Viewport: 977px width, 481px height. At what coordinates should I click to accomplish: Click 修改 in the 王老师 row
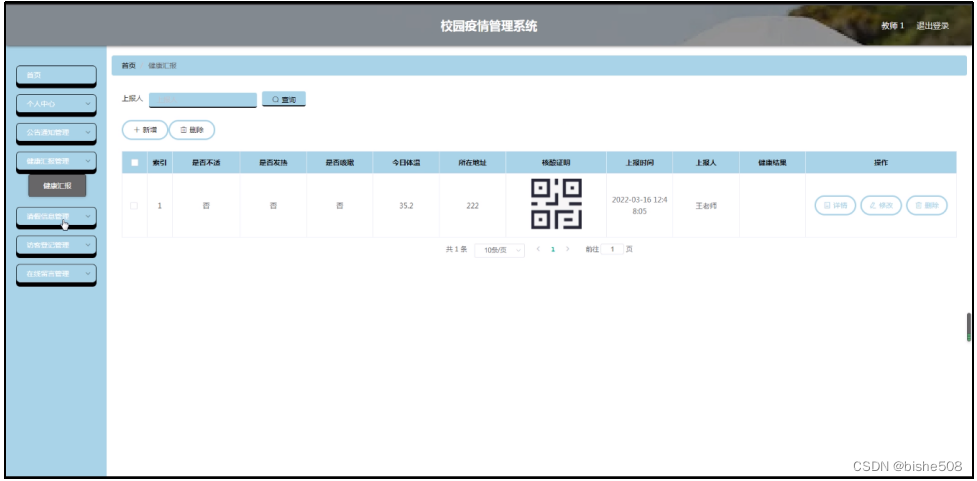(881, 205)
